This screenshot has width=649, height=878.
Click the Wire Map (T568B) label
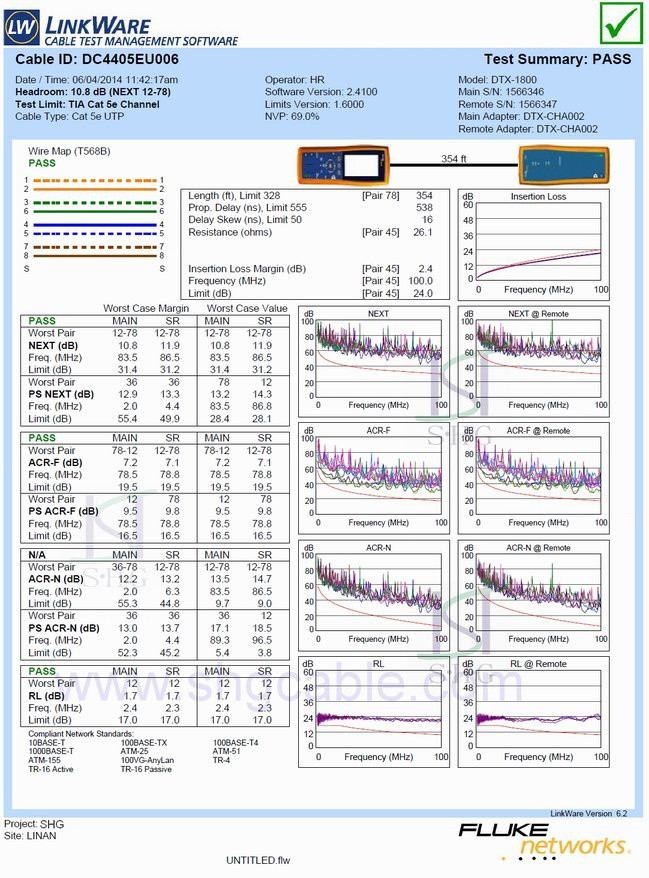tap(69, 151)
